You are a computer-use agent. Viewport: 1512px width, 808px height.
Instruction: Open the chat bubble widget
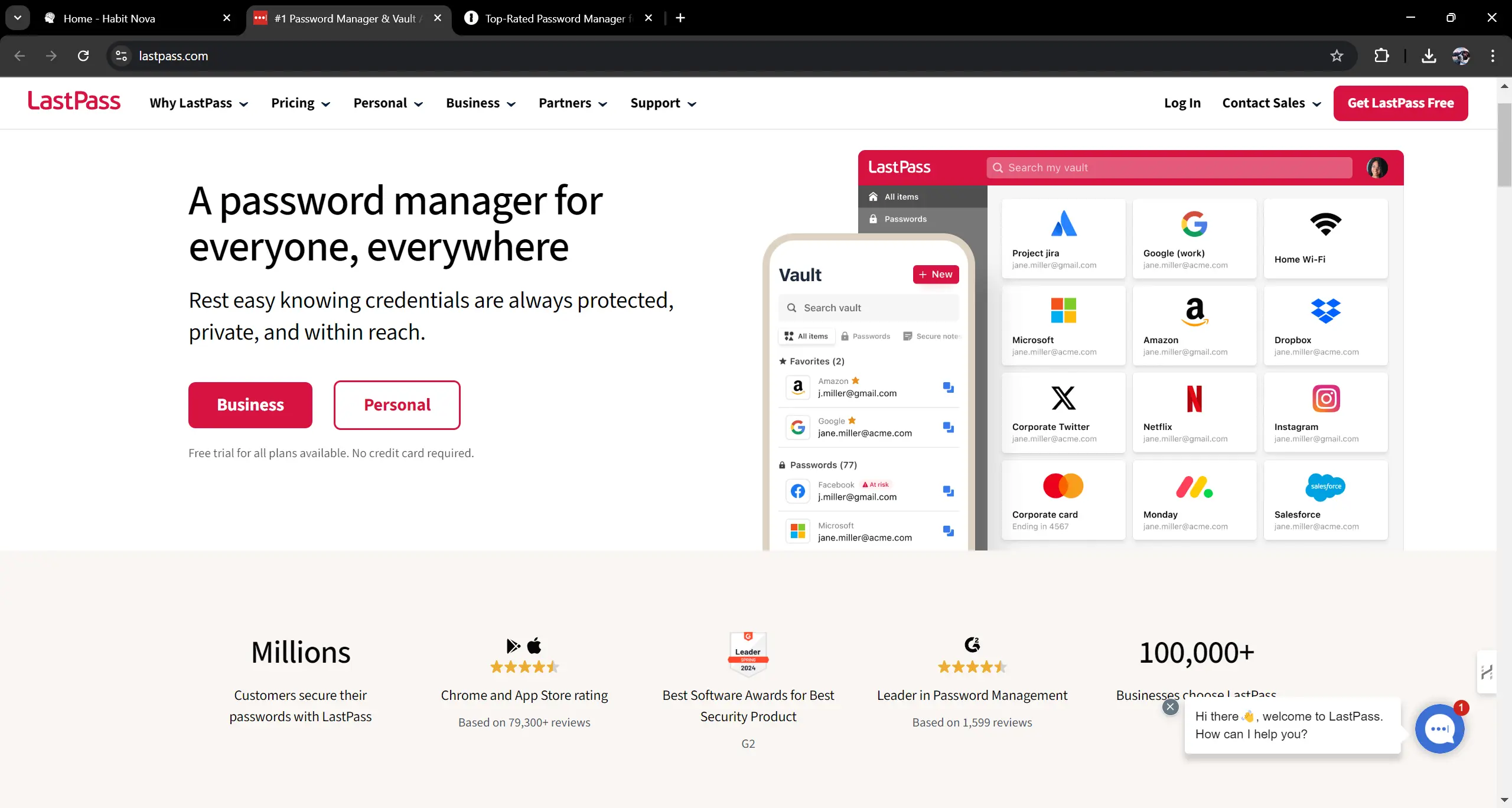(1440, 729)
